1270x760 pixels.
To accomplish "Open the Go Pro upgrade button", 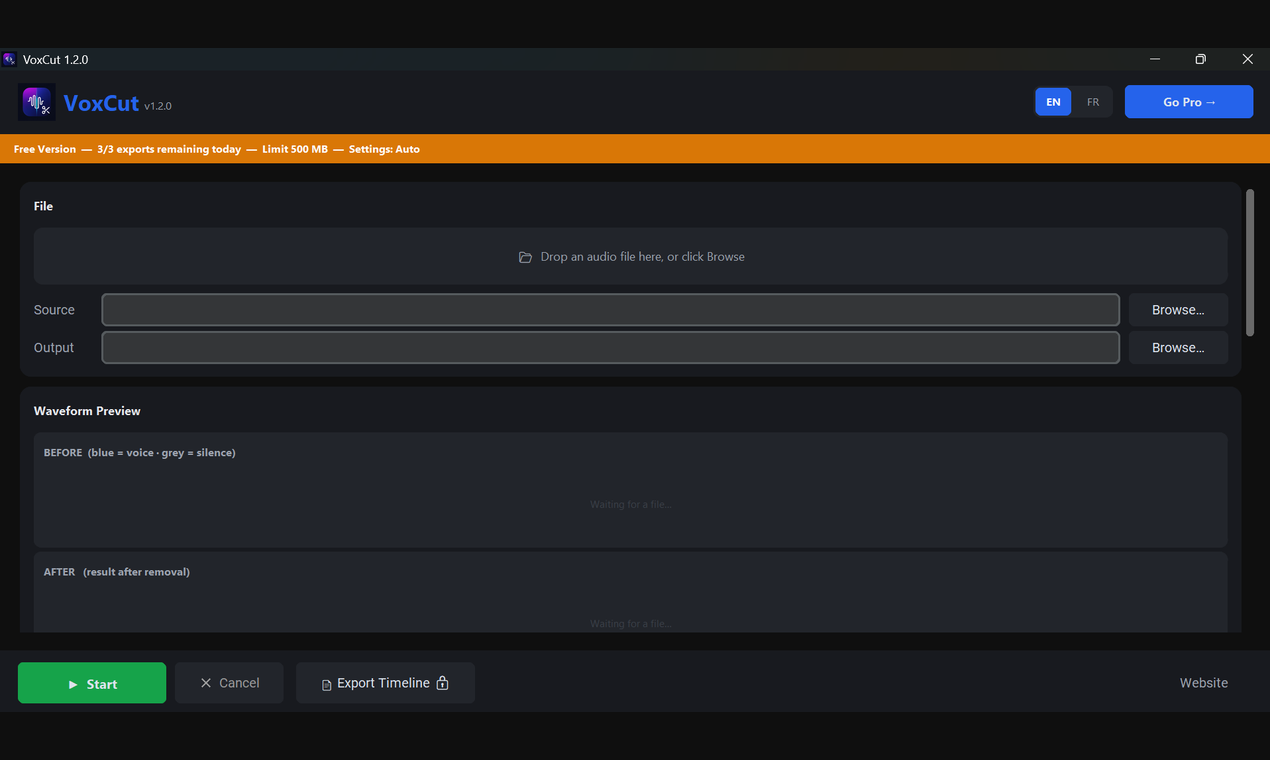I will click(1189, 102).
